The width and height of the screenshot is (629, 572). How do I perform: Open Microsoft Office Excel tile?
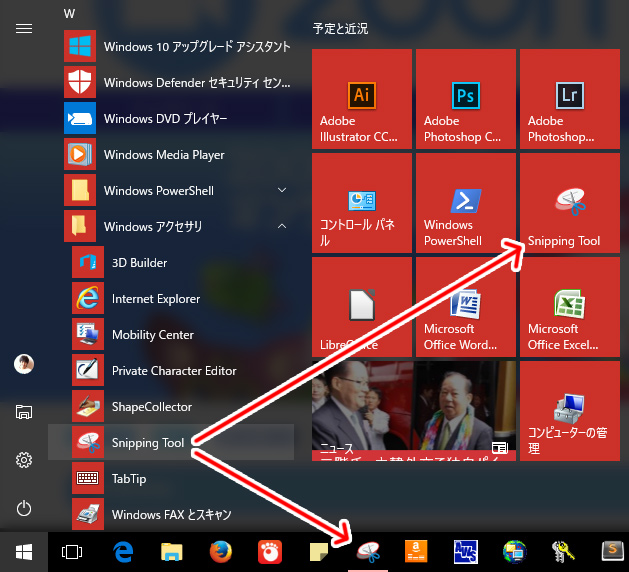pos(569,308)
